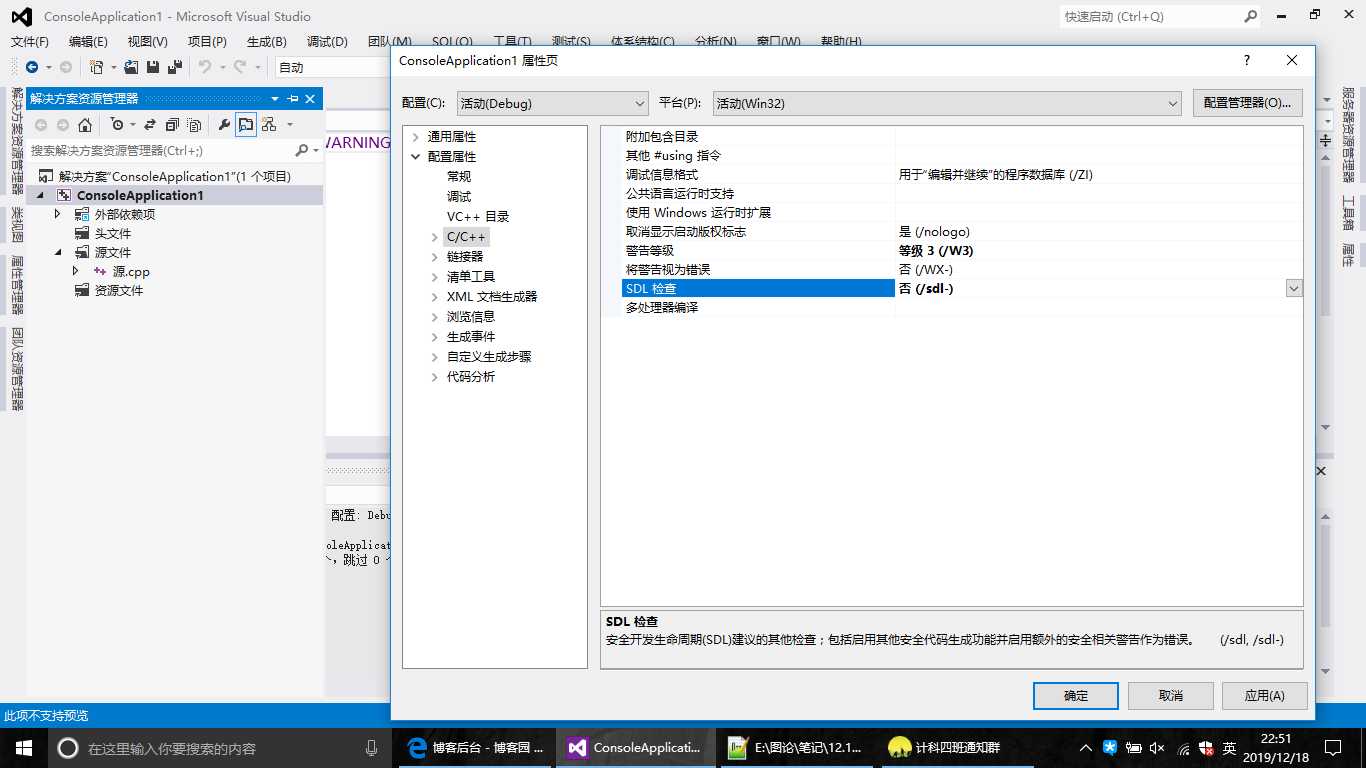Screen dimensions: 1366x768
Task: Click the pin icon of Solution Explorer panel
Action: [x=293, y=98]
